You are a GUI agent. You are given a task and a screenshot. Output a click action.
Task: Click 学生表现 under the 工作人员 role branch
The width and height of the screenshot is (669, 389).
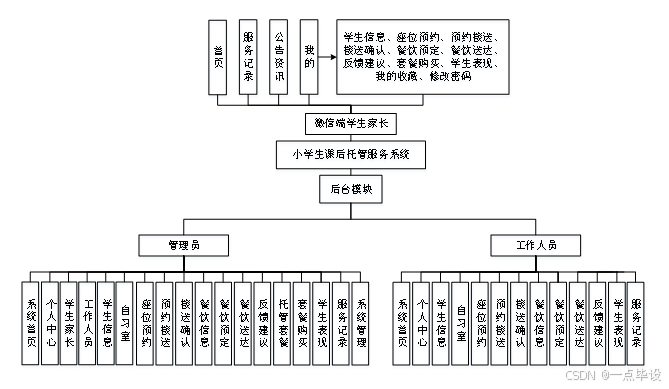(617, 323)
